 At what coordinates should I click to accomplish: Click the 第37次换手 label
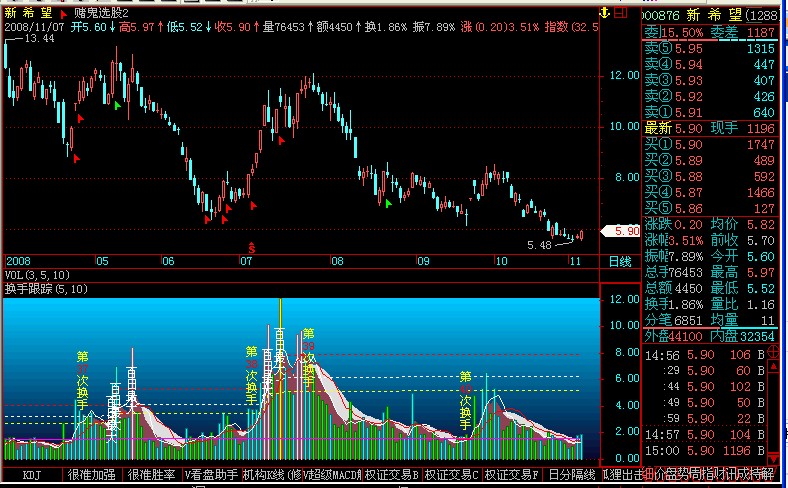(x=82, y=380)
